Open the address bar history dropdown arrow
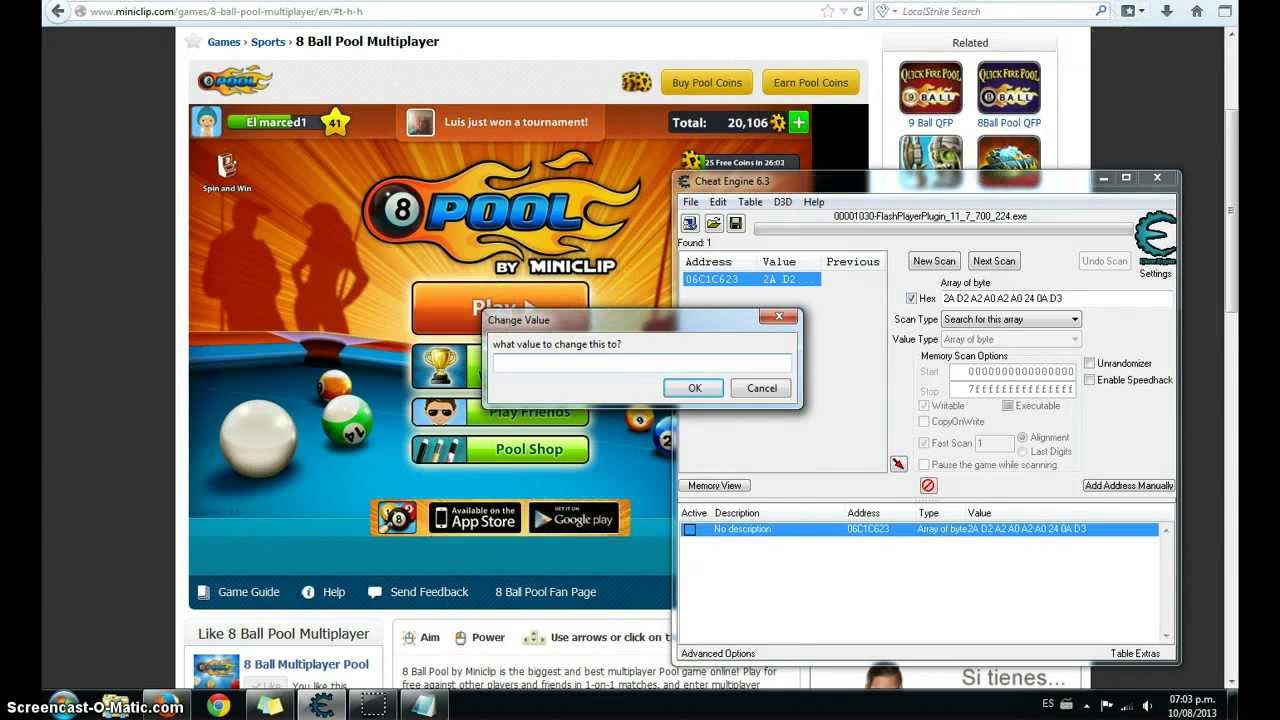The image size is (1280, 720). pyautogui.click(x=844, y=11)
